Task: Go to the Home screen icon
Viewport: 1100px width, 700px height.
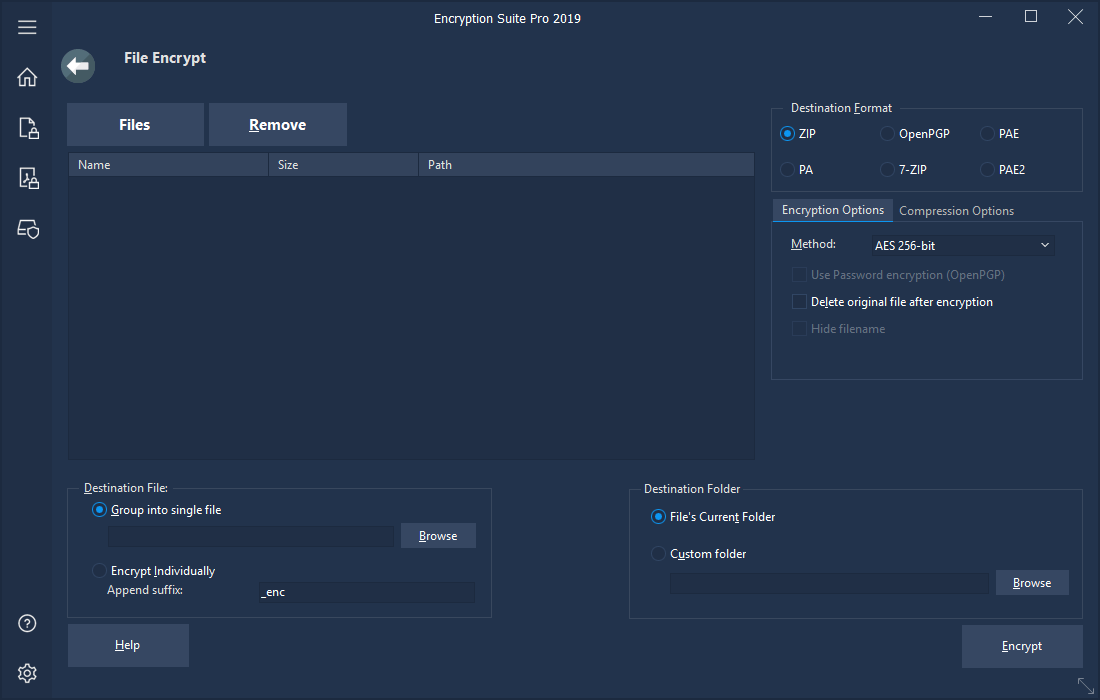Action: (27, 77)
